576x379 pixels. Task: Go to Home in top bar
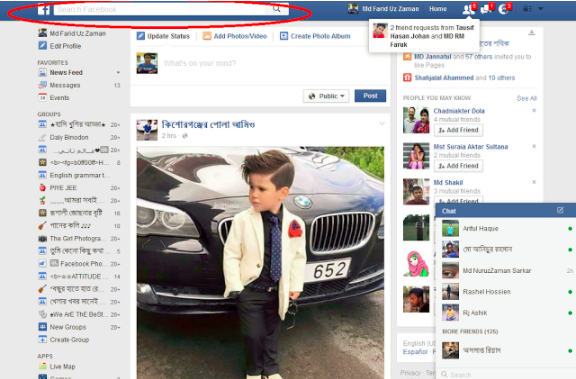(438, 9)
